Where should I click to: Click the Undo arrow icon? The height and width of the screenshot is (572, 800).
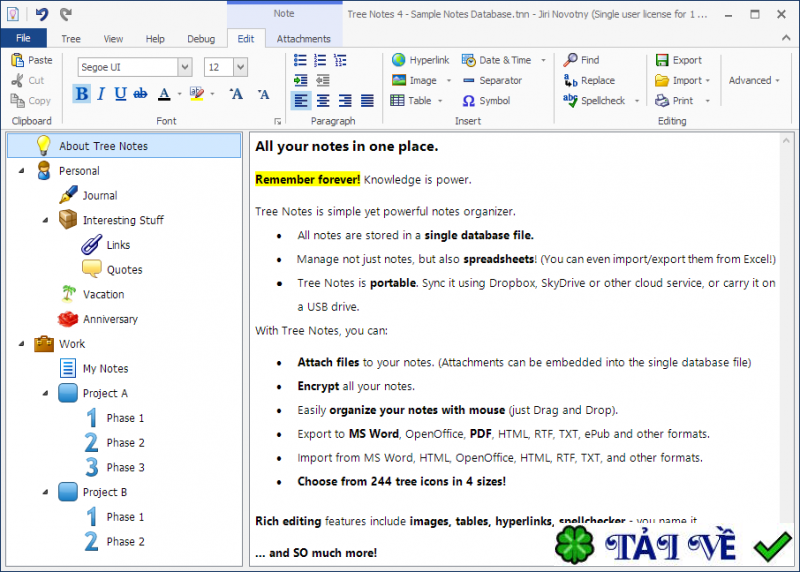click(x=41, y=14)
